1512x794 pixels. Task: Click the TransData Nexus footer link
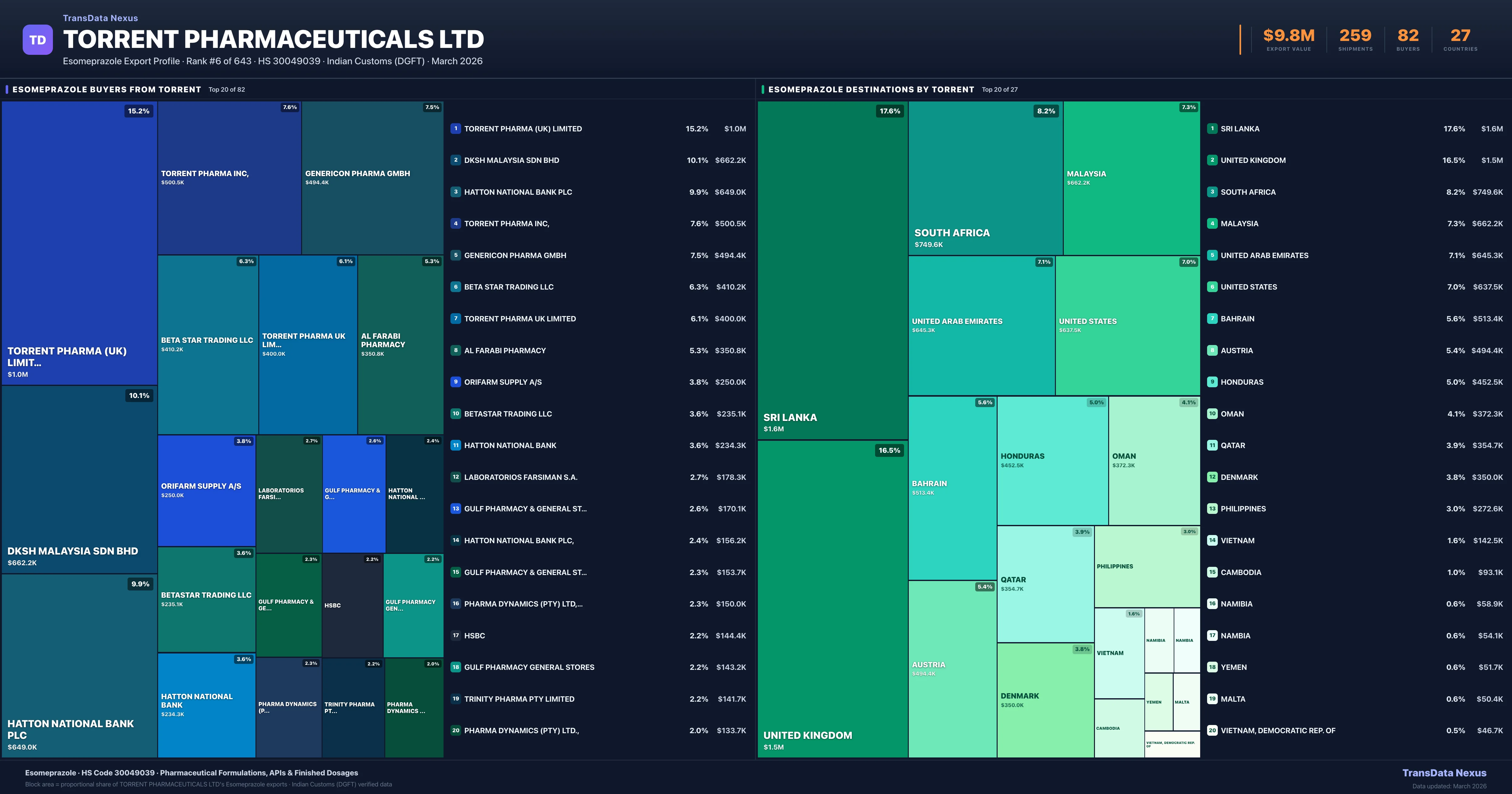click(1444, 773)
